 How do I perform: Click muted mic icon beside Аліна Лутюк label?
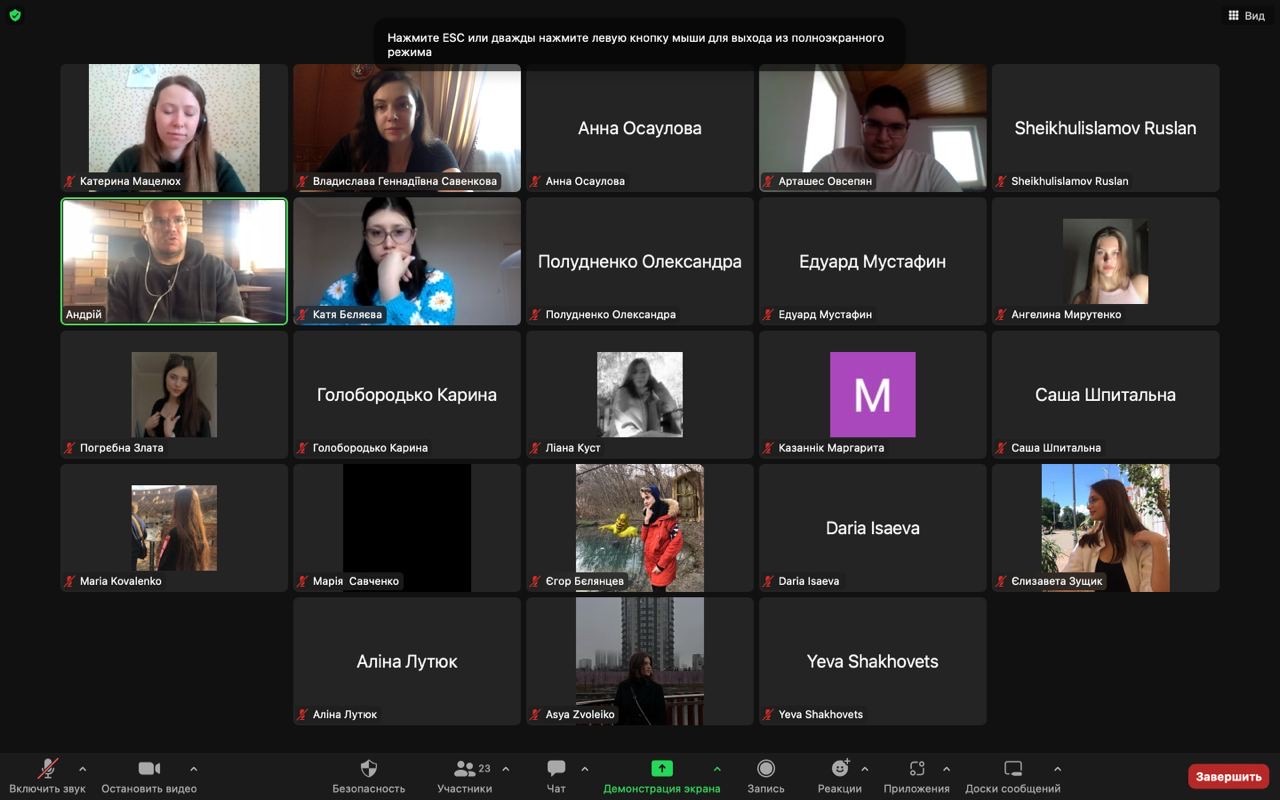[303, 715]
